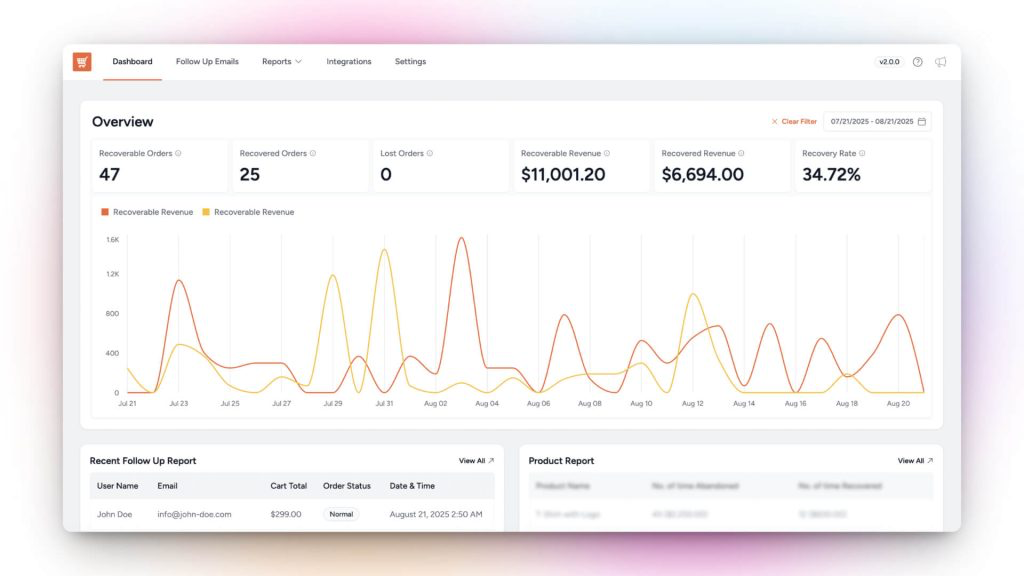Viewport: 1024px width, 576px height.
Task: Expand View All in Product Report
Action: [x=913, y=460]
